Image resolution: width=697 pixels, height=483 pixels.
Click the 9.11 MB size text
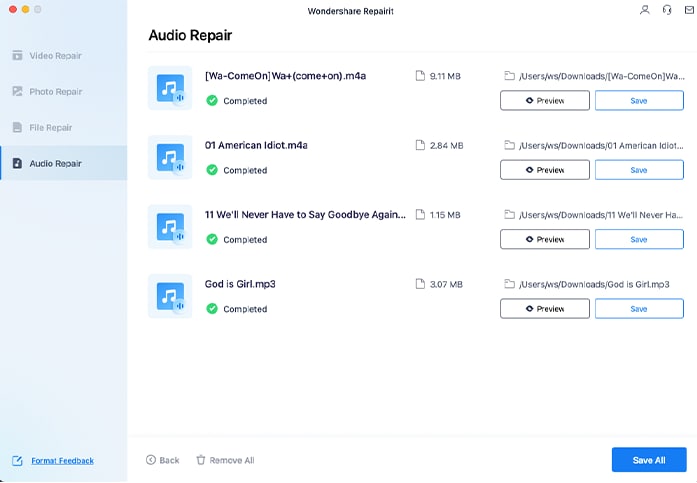coord(445,76)
